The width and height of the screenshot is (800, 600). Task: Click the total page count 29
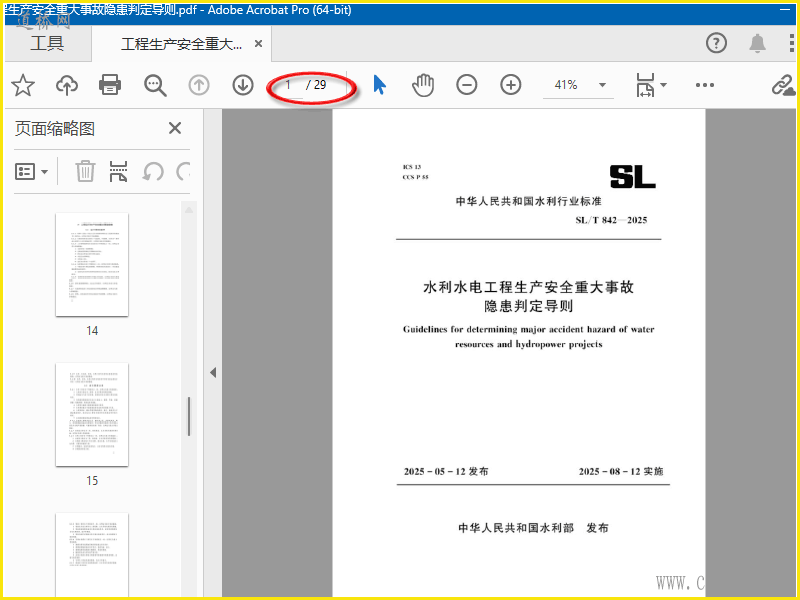point(320,85)
